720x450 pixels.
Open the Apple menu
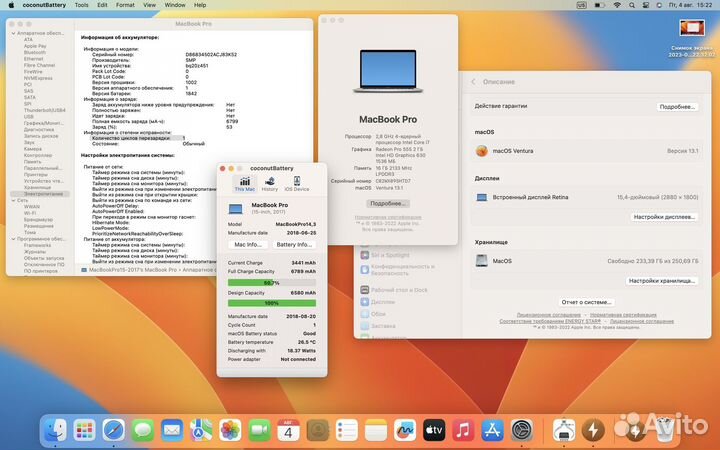11,5
